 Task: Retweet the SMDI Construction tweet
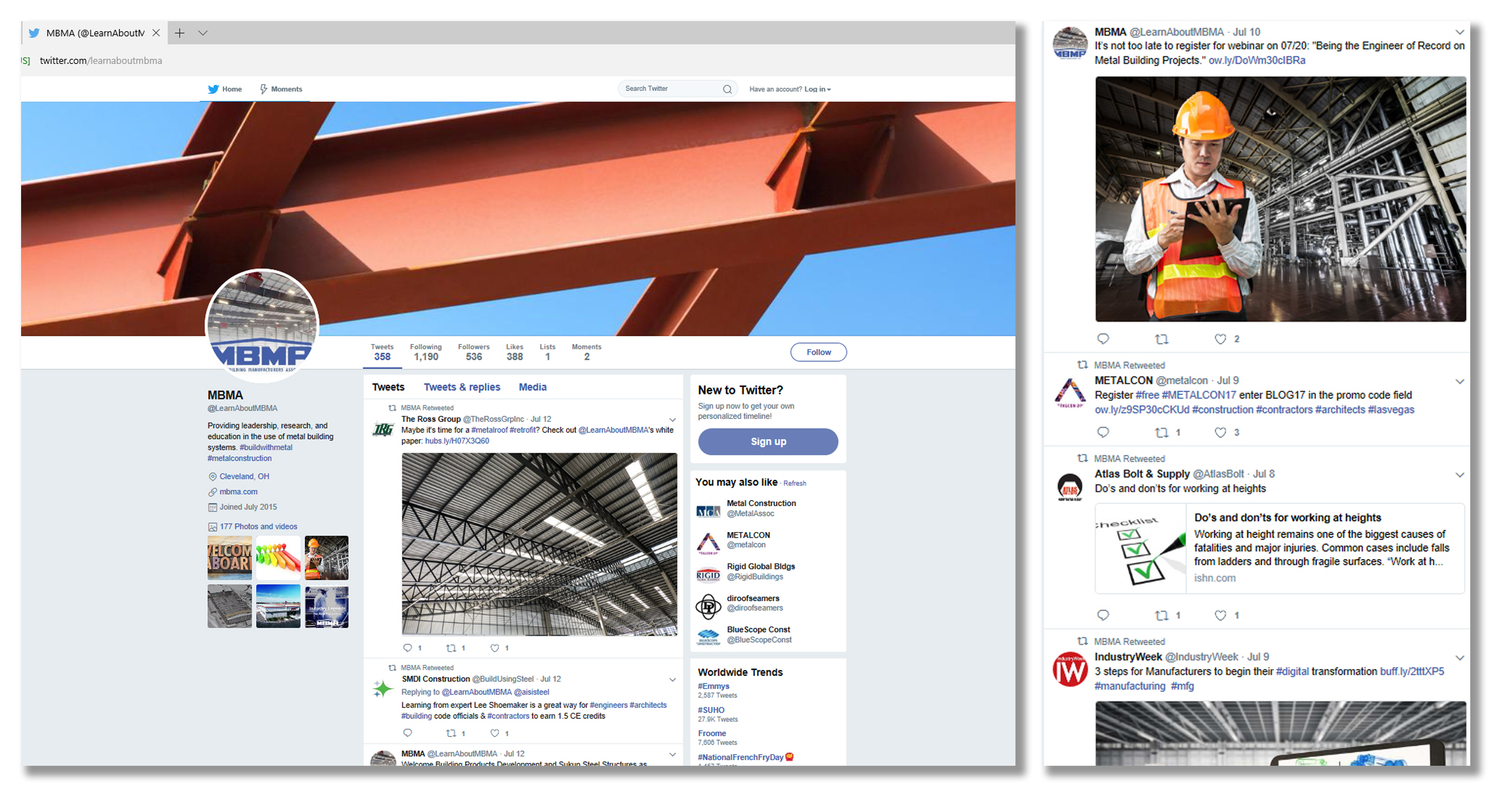click(x=451, y=733)
